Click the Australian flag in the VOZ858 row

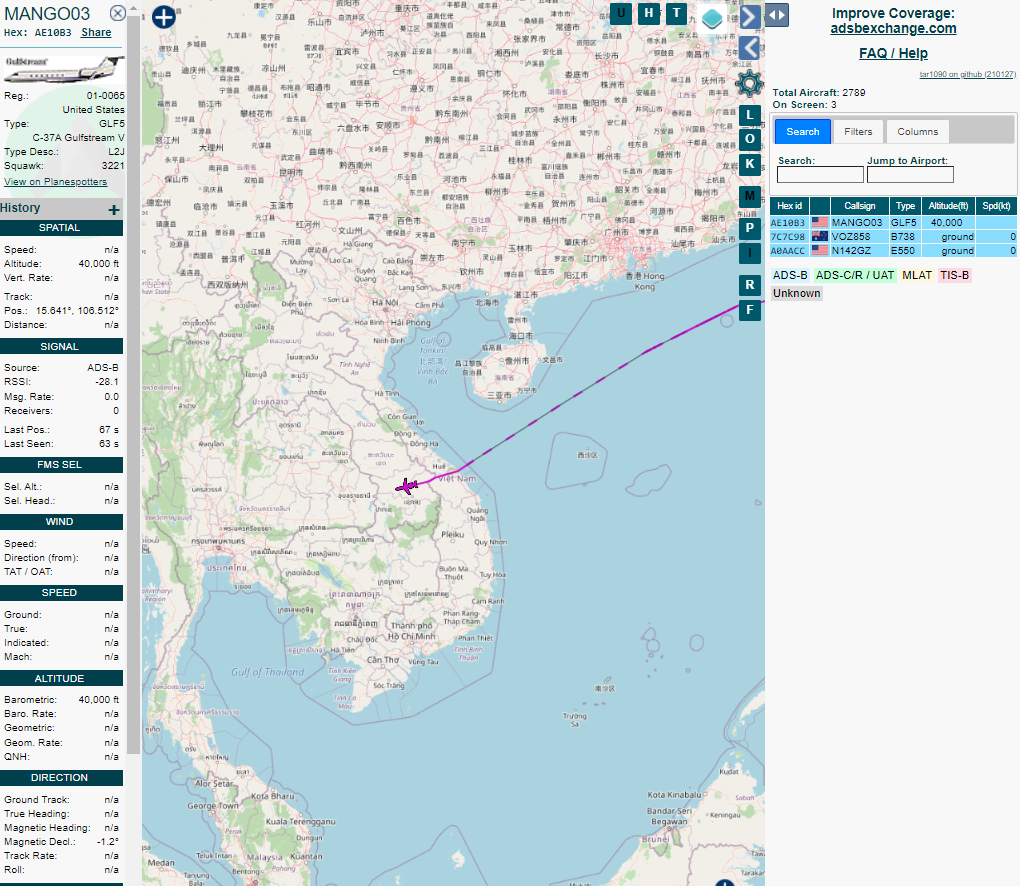[820, 236]
